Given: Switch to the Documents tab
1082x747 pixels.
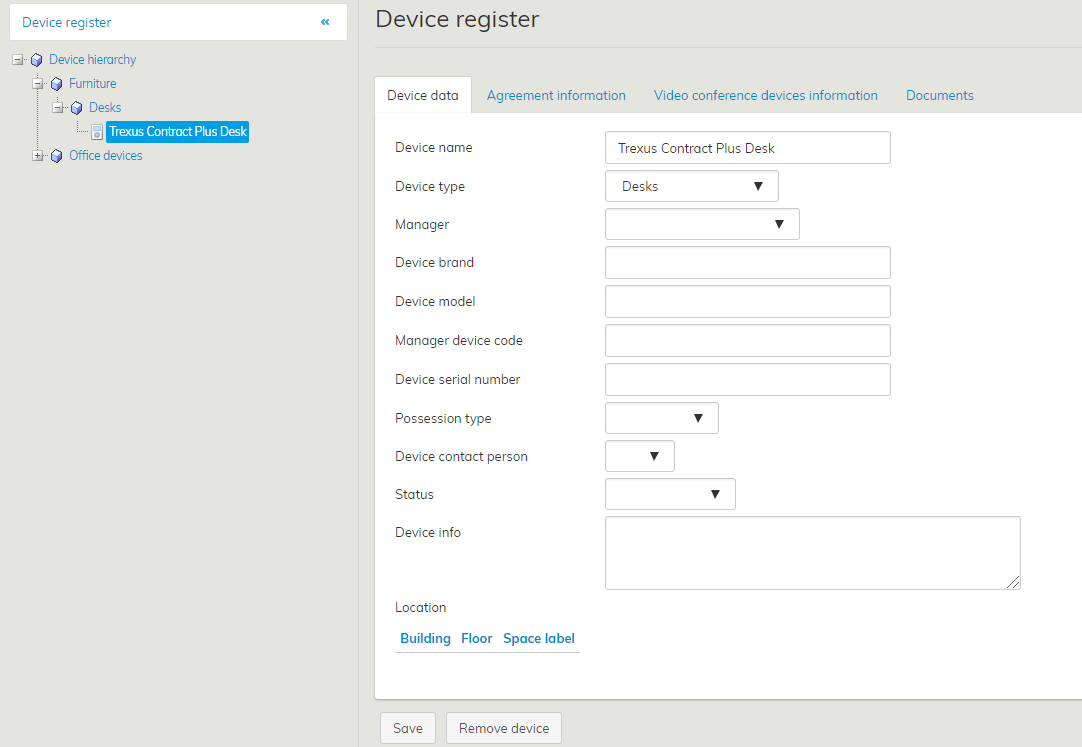Looking at the screenshot, I should point(939,96).
